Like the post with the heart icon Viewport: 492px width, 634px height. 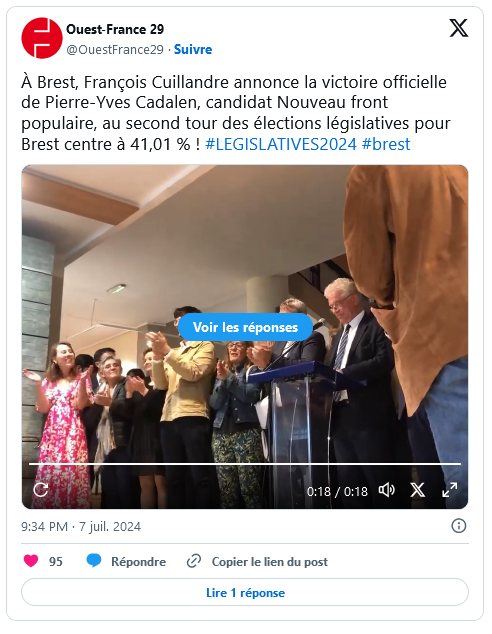click(31, 561)
